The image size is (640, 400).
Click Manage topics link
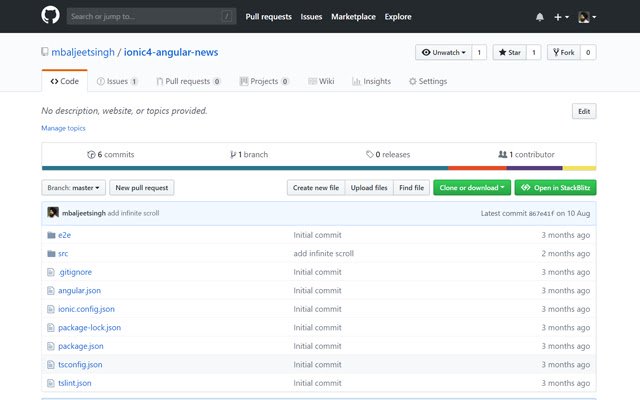pyautogui.click(x=63, y=128)
